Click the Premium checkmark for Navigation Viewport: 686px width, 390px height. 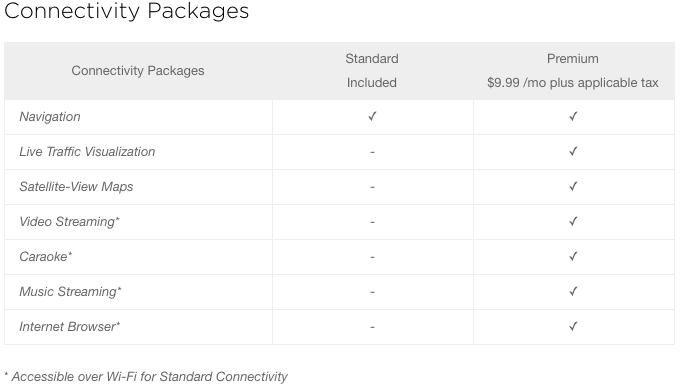coord(573,116)
